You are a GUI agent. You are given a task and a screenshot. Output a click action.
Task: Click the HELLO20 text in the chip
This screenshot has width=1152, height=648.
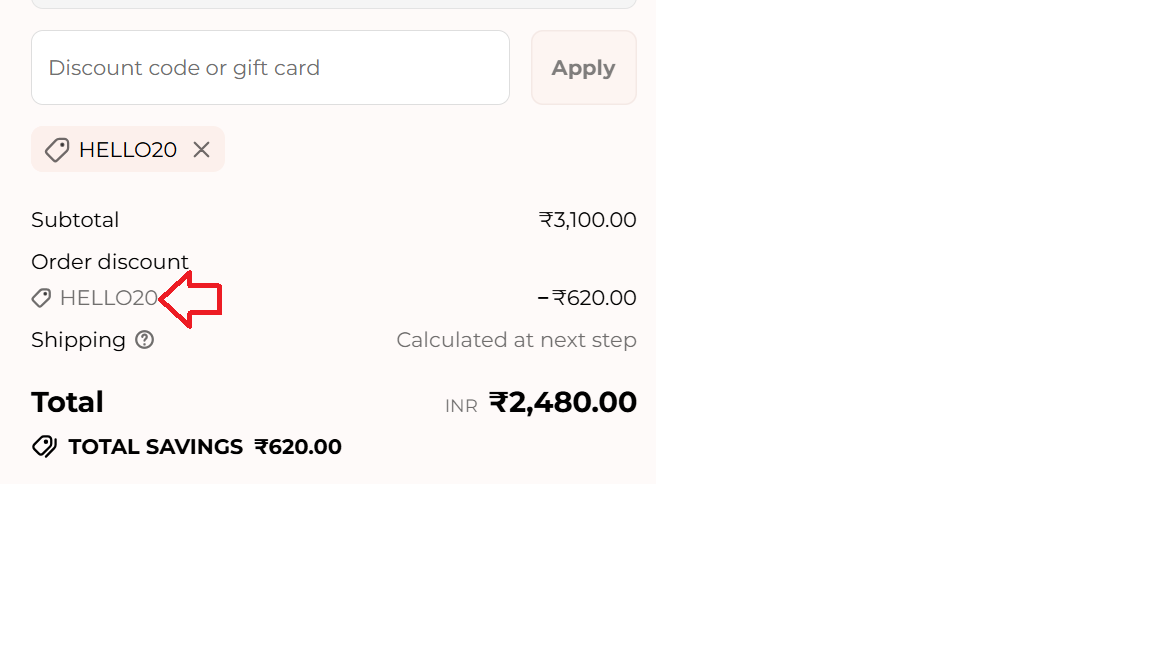(128, 150)
